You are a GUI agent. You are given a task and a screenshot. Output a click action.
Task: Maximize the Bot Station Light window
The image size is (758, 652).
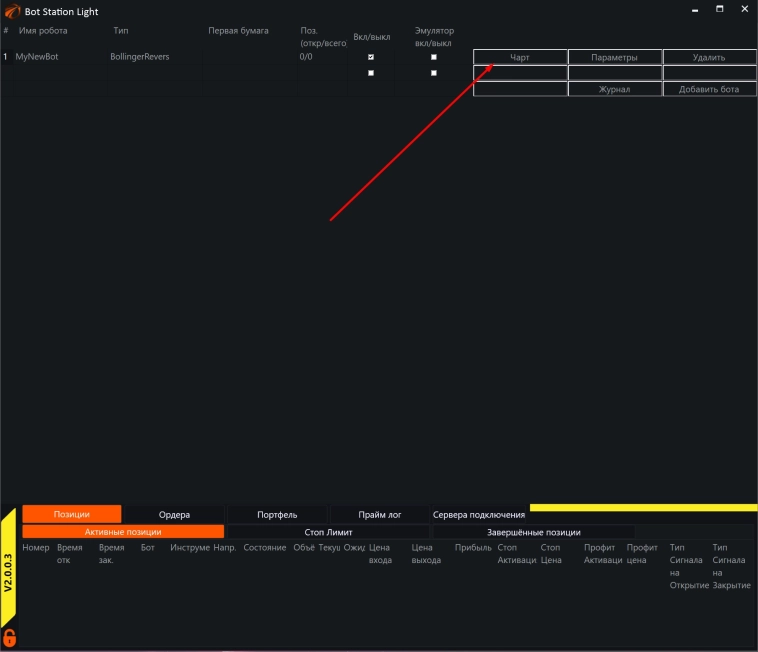click(x=719, y=9)
